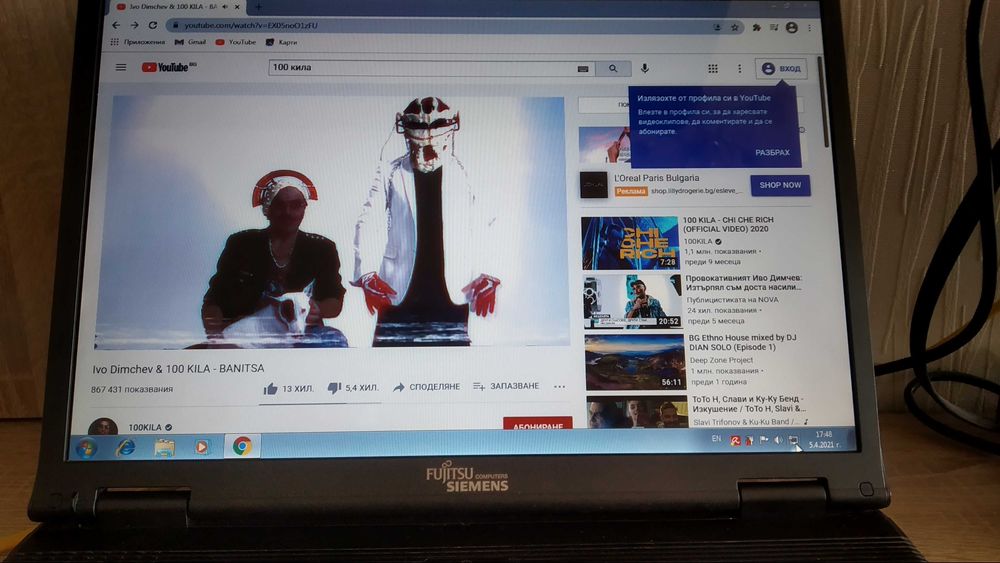
Task: Open 100 KILA - CHI CHE RICH title link
Action: tap(728, 224)
